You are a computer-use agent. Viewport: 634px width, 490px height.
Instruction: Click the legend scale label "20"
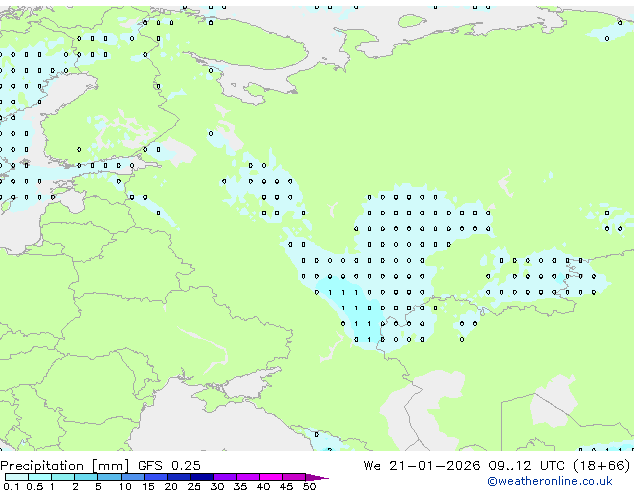point(171,486)
